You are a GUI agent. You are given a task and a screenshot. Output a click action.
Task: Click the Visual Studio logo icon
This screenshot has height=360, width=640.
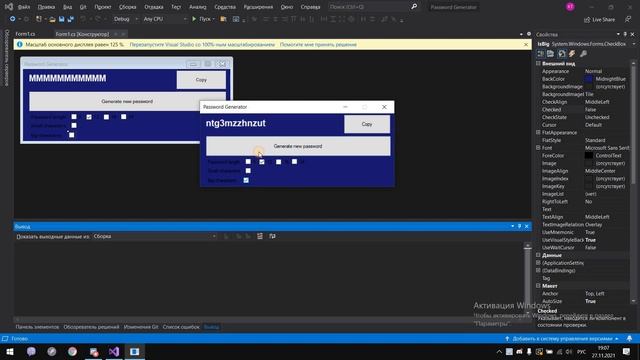[x=9, y=7]
